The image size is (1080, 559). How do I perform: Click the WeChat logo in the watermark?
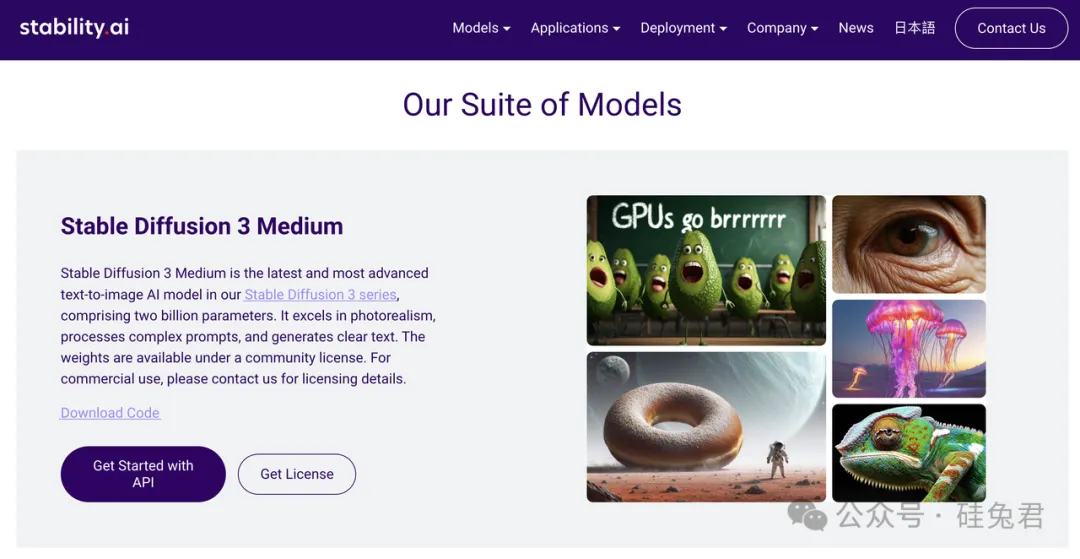pos(807,515)
